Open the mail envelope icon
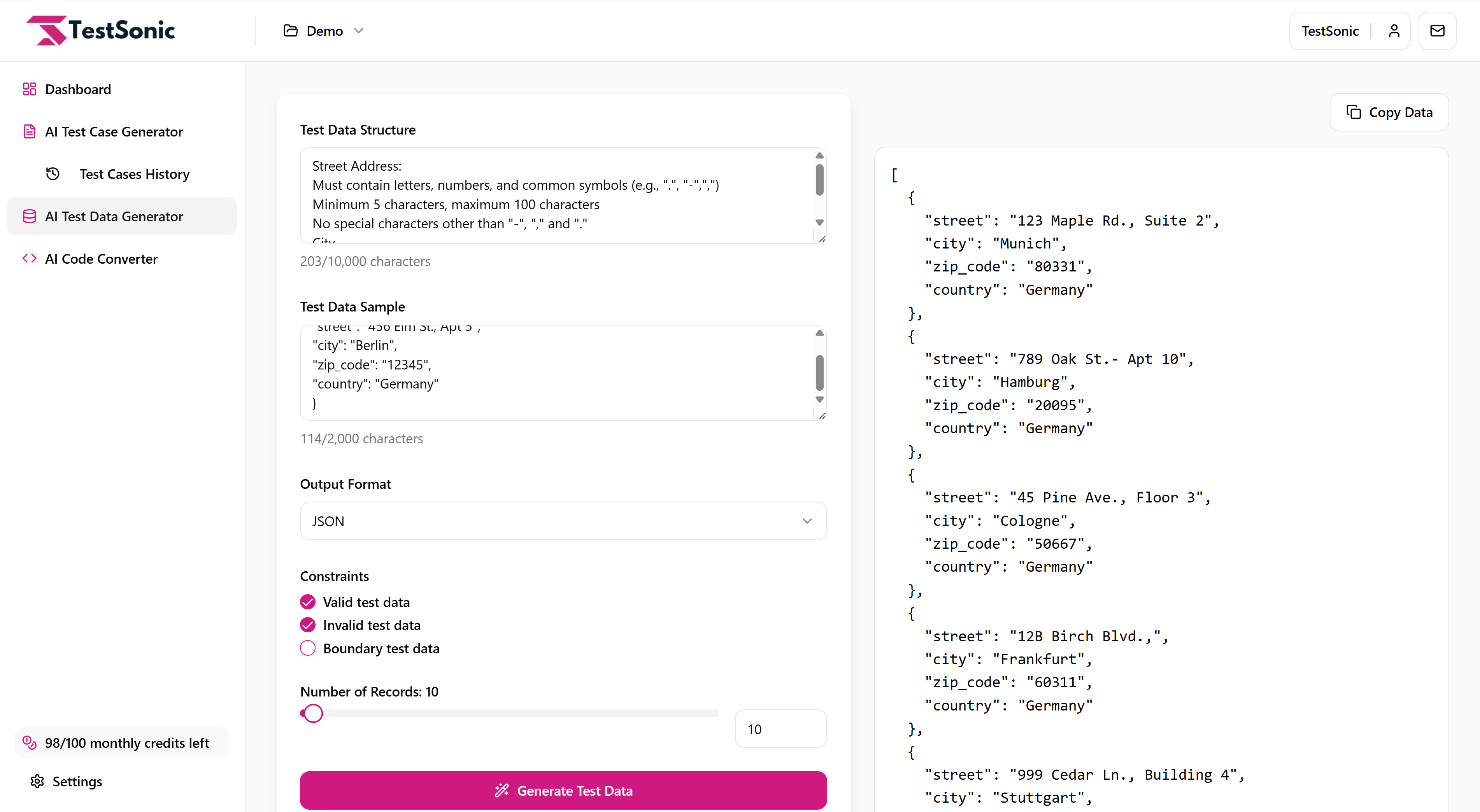Screen dimensions: 1480x812 (1438, 30)
